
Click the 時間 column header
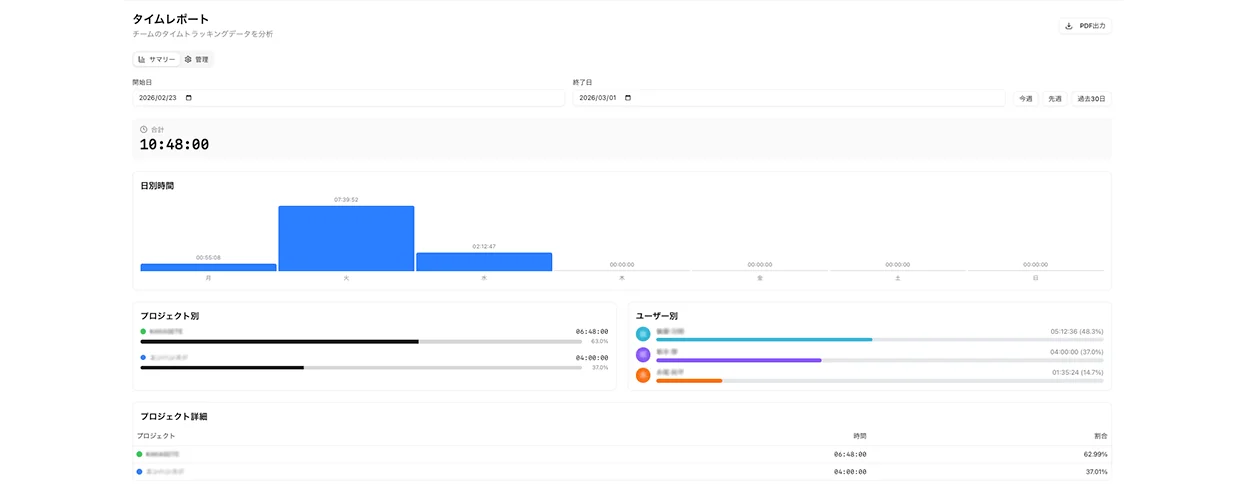coord(860,436)
